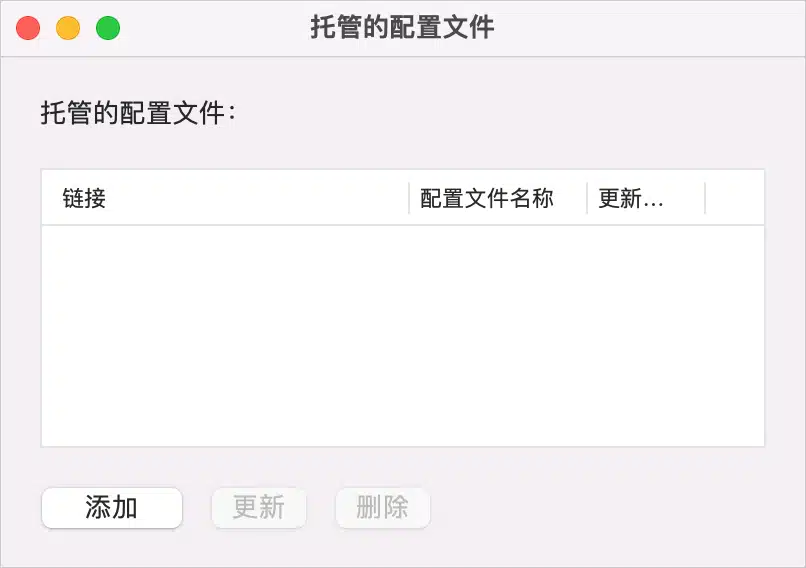The image size is (806, 568).
Task: Click the divider between 配置文件名称 and 更新… headers
Action: pyautogui.click(x=587, y=198)
